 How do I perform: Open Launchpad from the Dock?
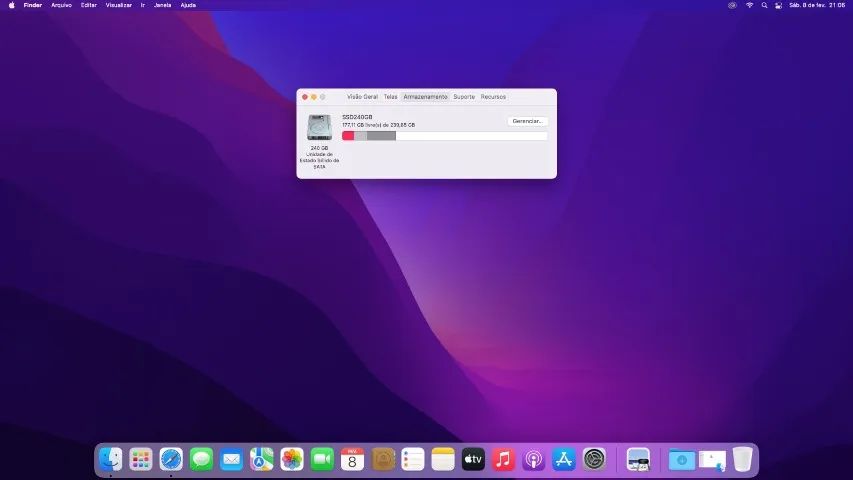pyautogui.click(x=141, y=459)
